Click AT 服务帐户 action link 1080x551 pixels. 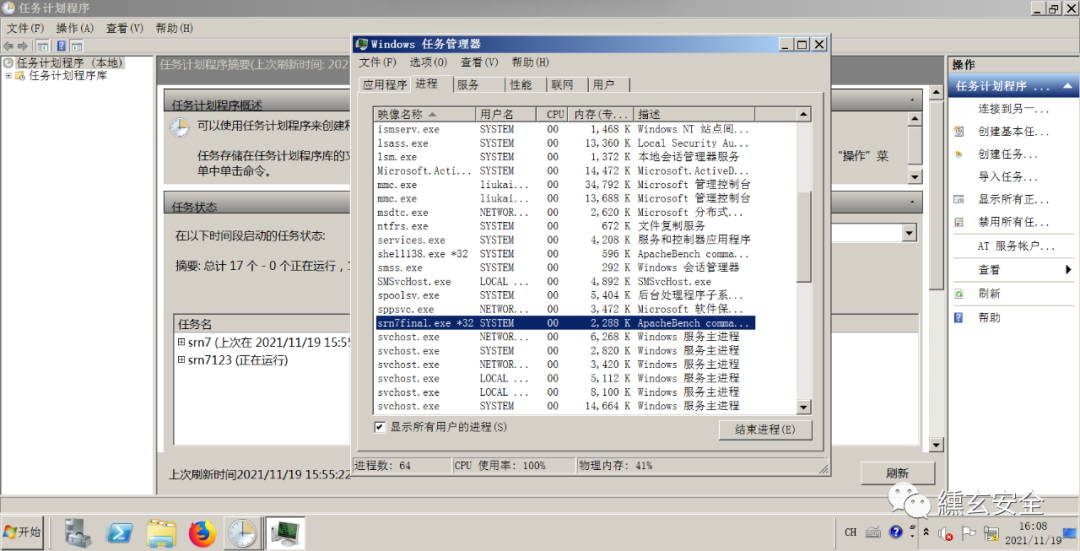(x=1016, y=246)
